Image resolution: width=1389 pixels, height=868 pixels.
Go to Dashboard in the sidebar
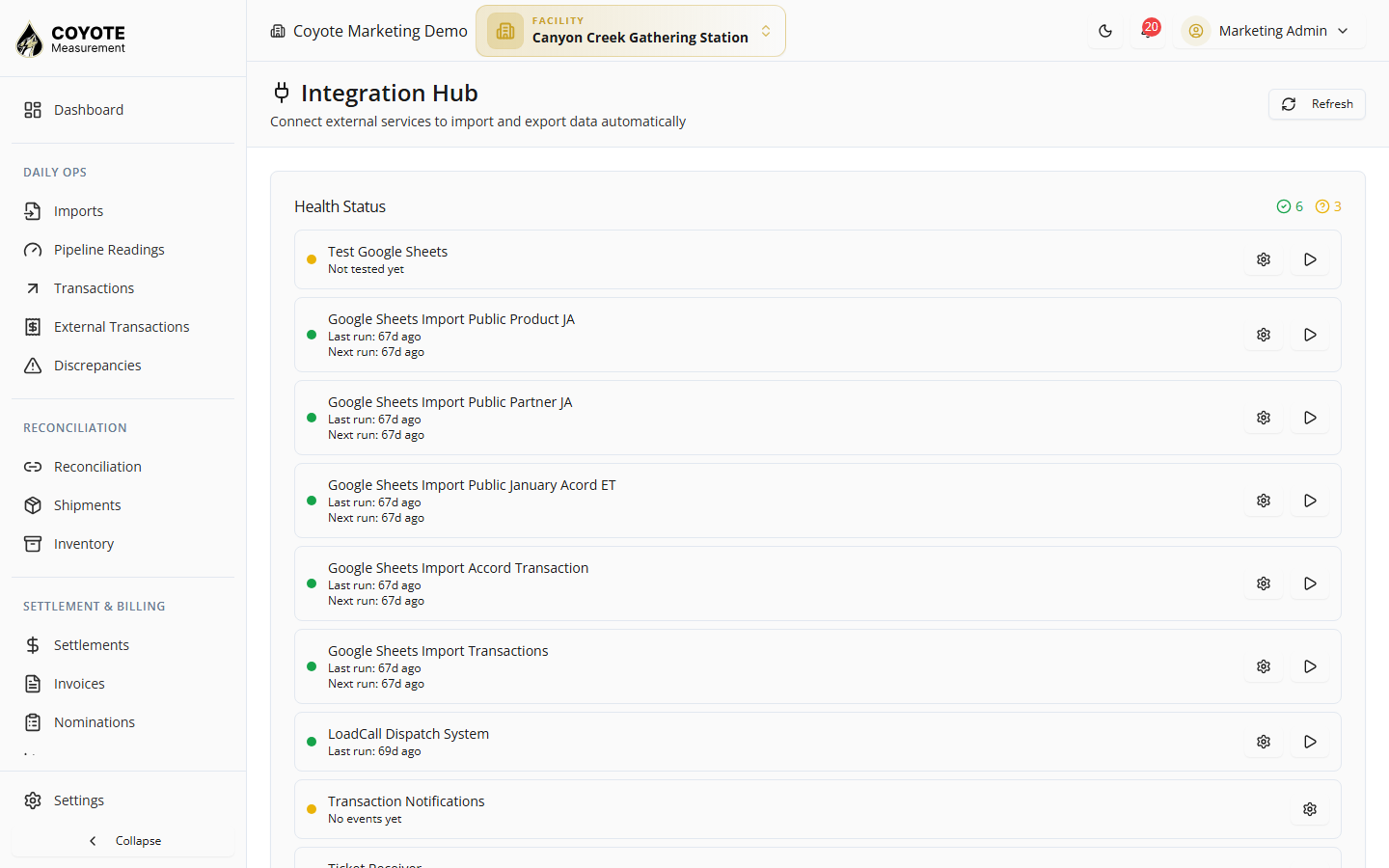(x=123, y=110)
